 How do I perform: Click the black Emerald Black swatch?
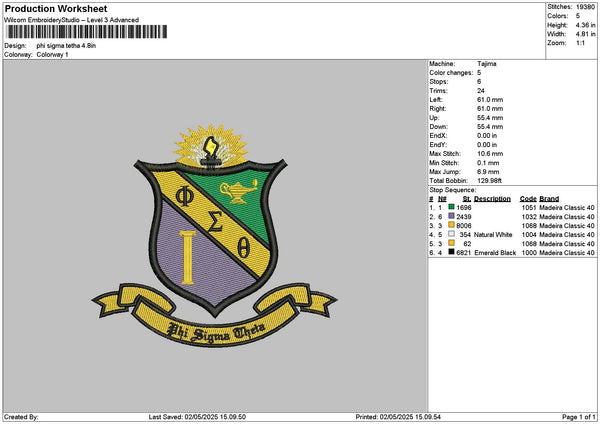[x=451, y=252]
